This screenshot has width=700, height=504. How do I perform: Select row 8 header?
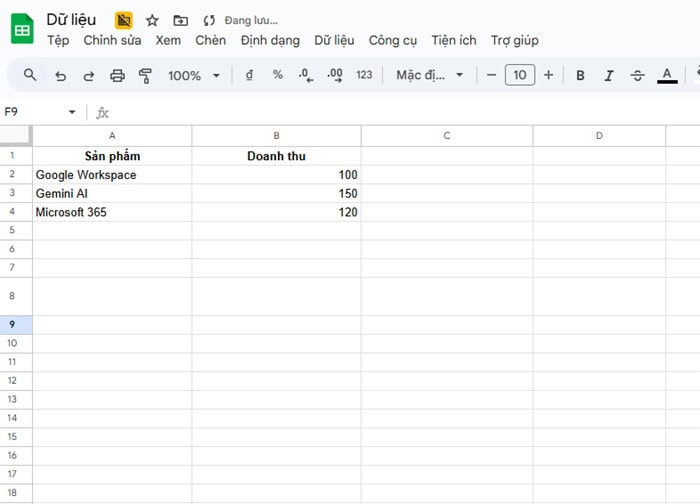coord(12,296)
